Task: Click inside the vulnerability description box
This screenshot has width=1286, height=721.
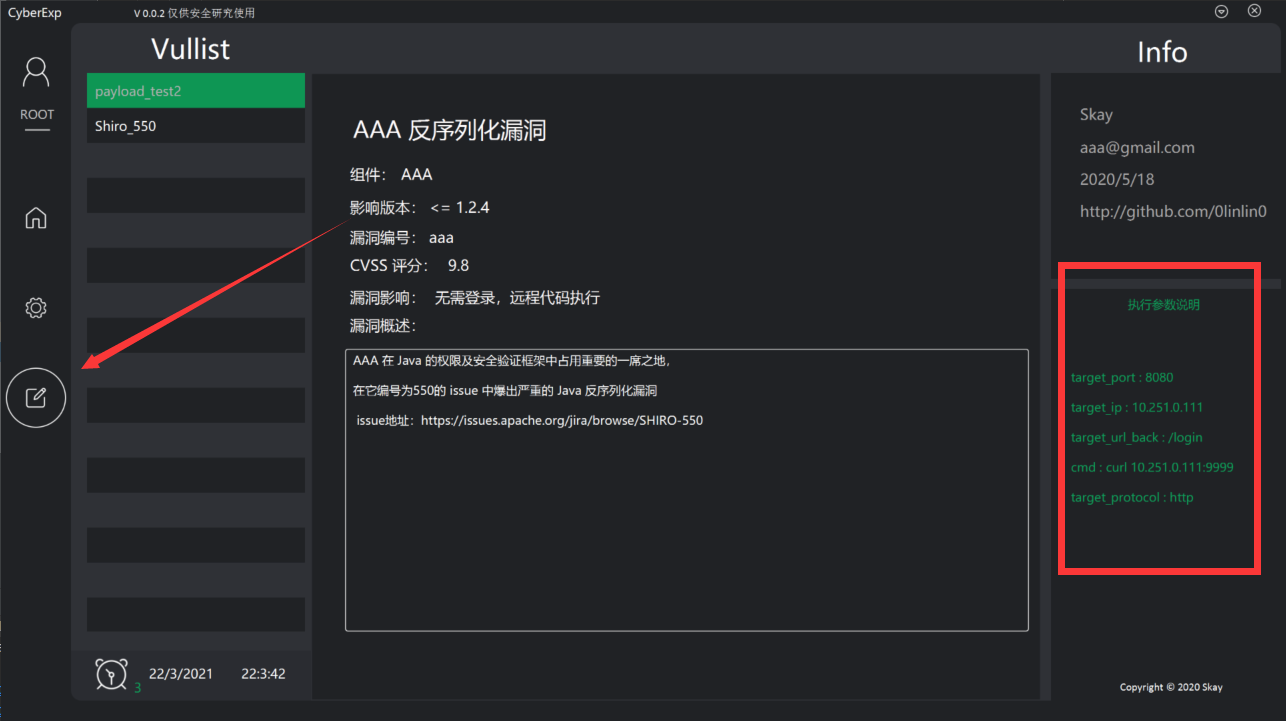Action: 687,490
